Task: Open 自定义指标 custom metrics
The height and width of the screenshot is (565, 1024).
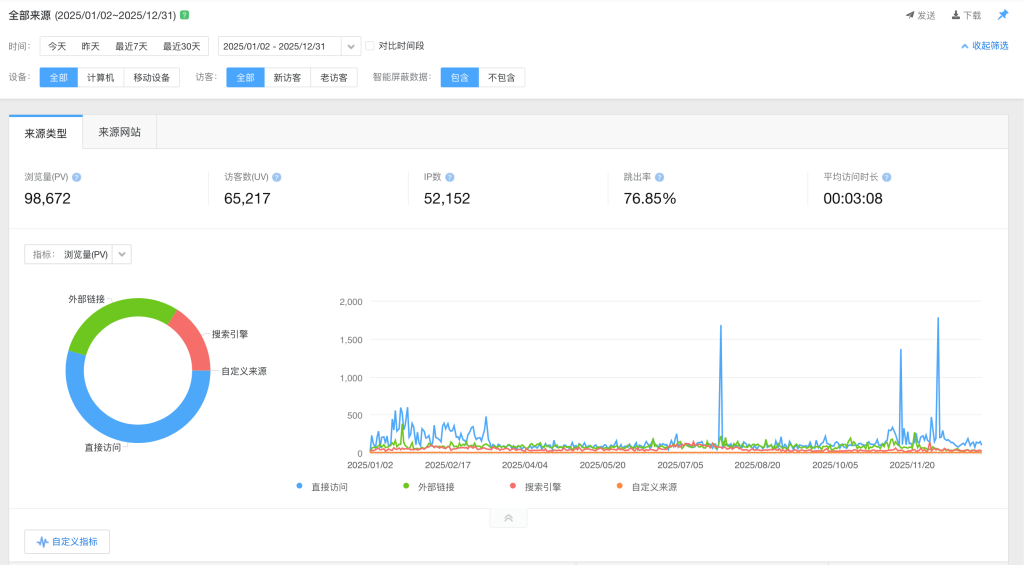Action: [67, 542]
